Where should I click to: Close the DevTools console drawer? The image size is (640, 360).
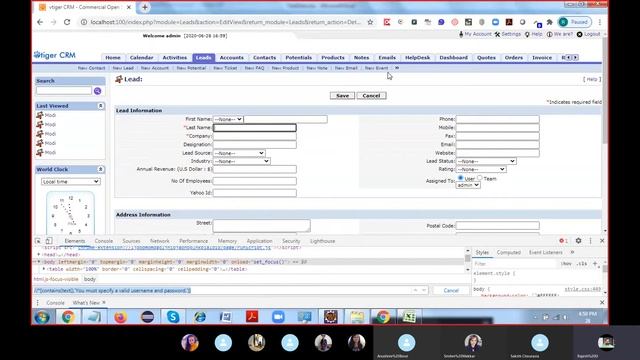click(602, 302)
